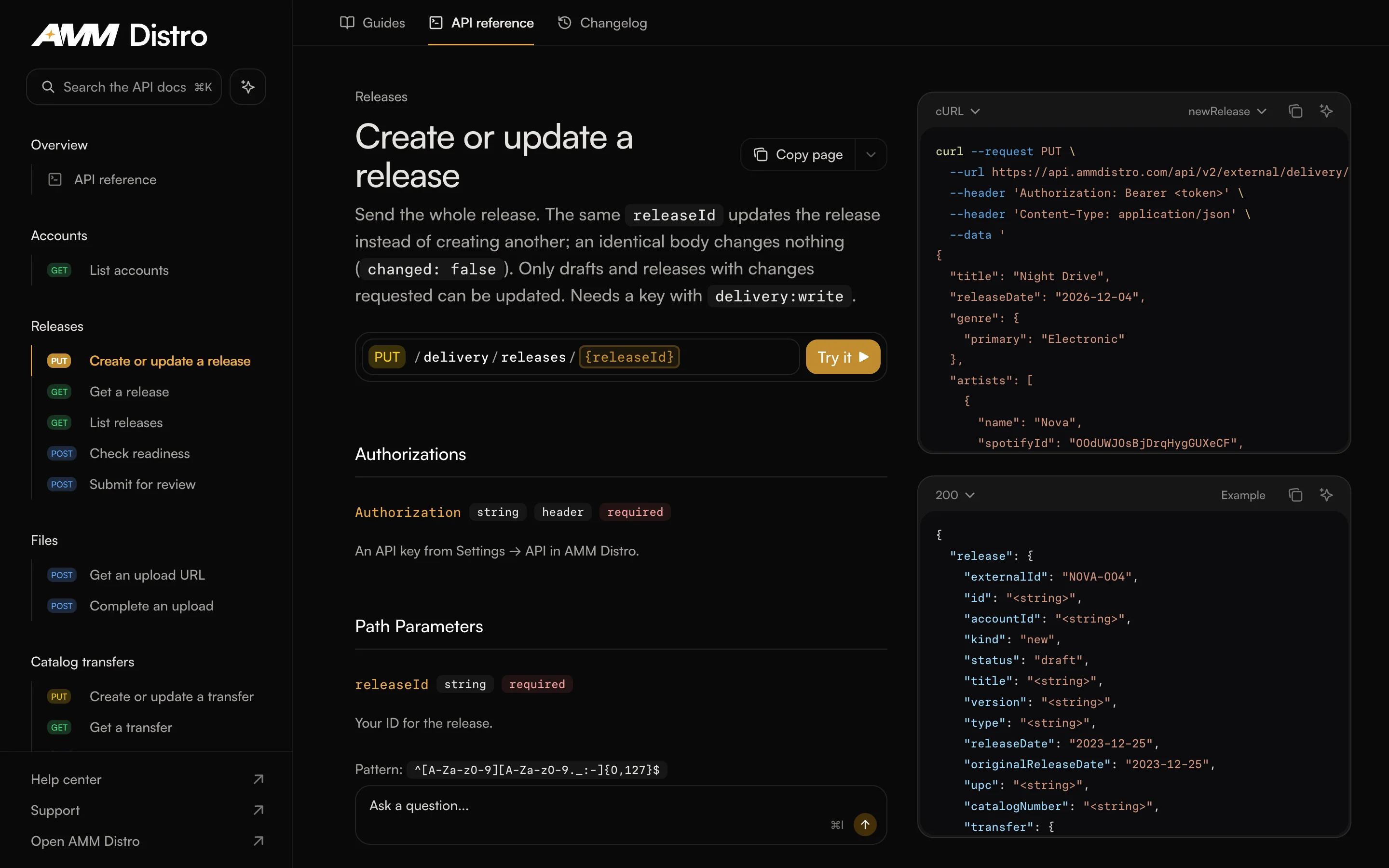Click the Copy page button
The height and width of the screenshot is (868, 1389).
click(798, 154)
